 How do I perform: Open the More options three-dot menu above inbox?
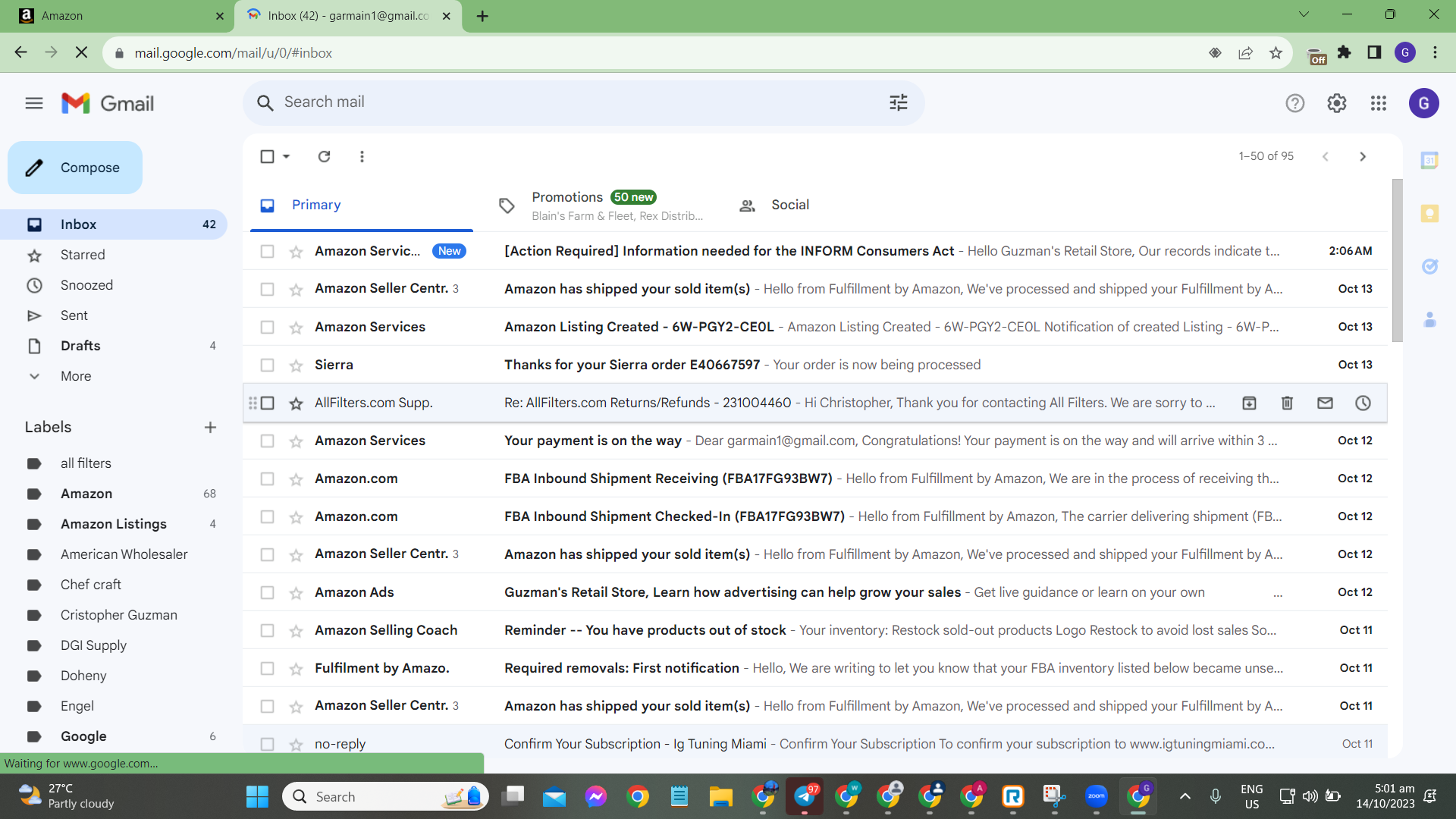[362, 156]
